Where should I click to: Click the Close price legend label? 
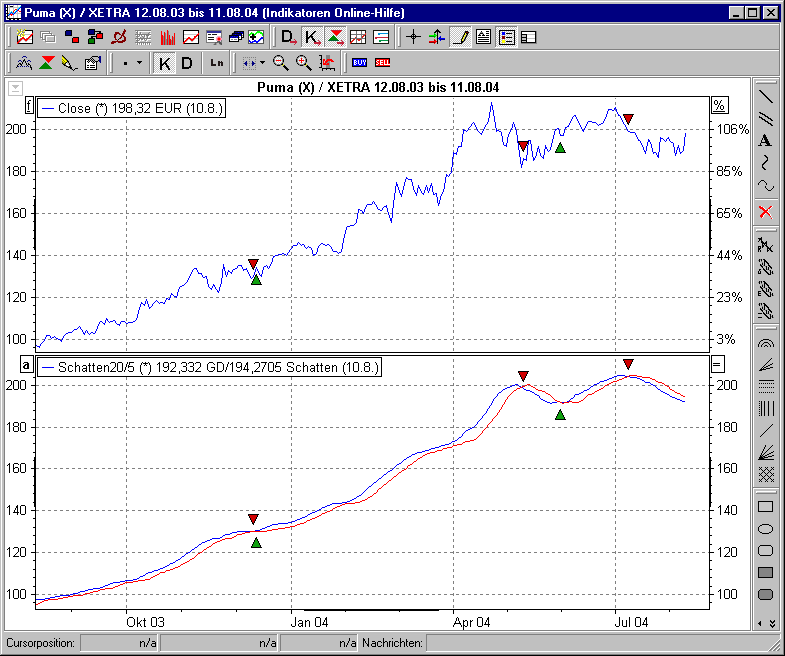pyautogui.click(x=131, y=108)
